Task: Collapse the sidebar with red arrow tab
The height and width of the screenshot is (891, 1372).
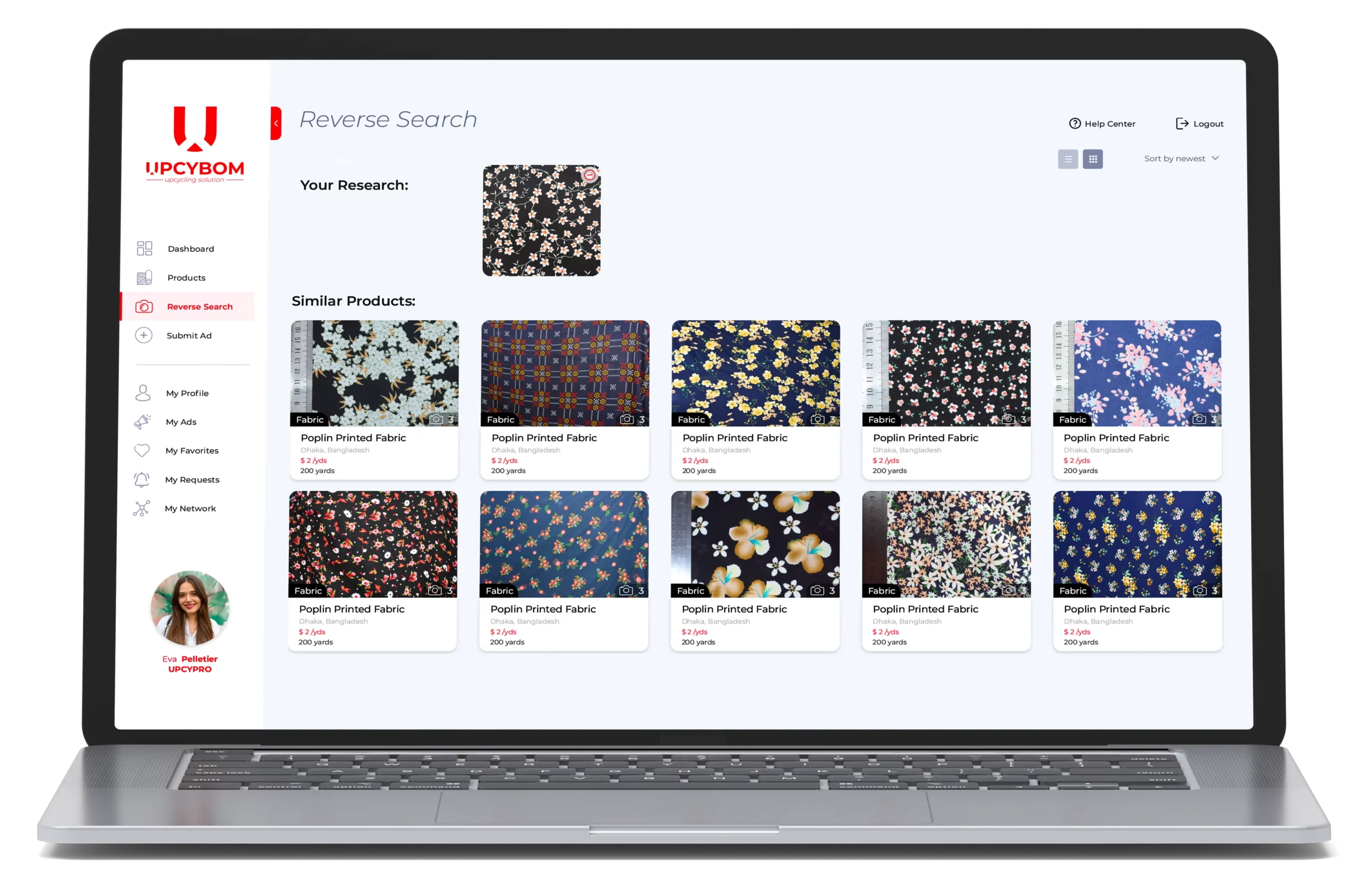Action: (x=276, y=123)
